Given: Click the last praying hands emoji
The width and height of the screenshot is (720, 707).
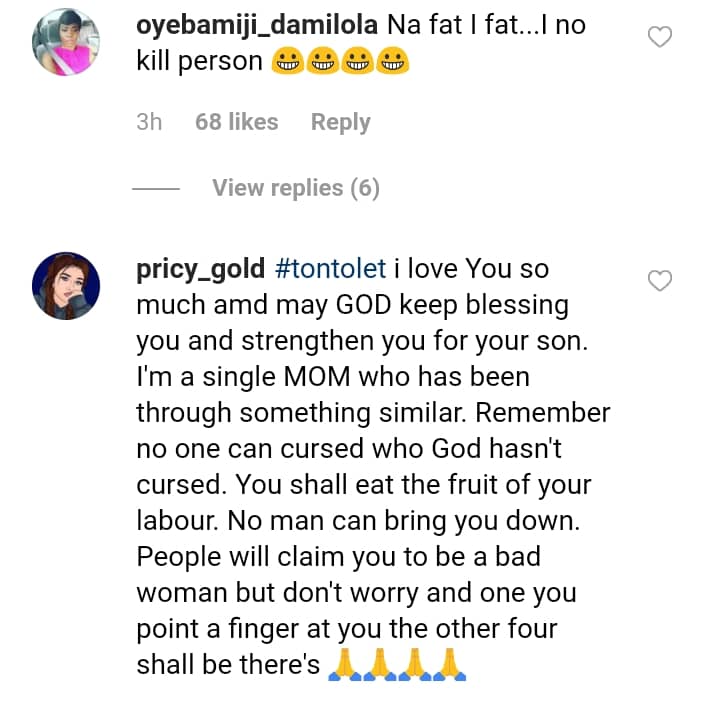Looking at the screenshot, I should (452, 665).
